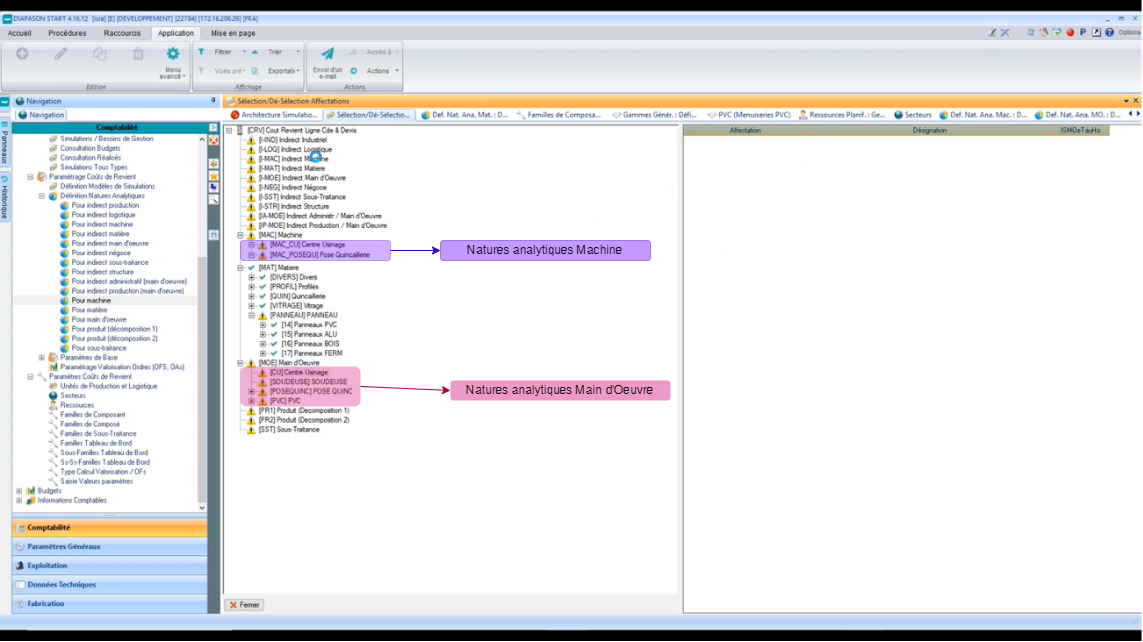Click the red record circle icon
This screenshot has height=642, width=1143.
click(1070, 32)
